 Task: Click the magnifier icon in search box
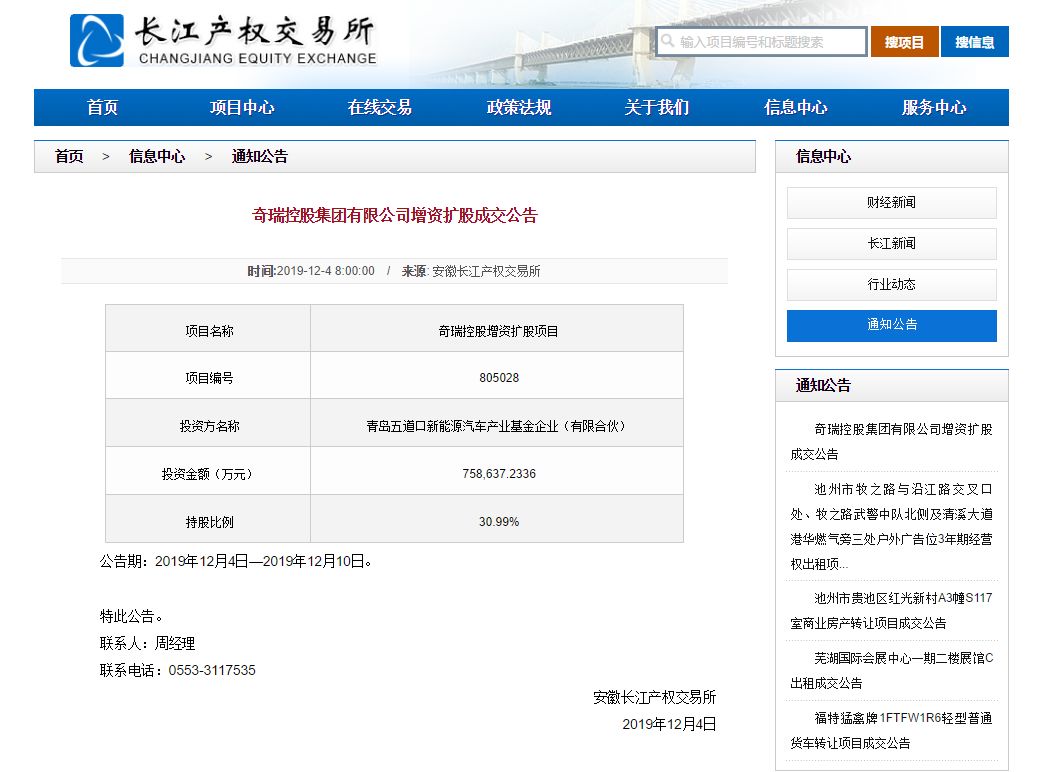(x=667, y=41)
